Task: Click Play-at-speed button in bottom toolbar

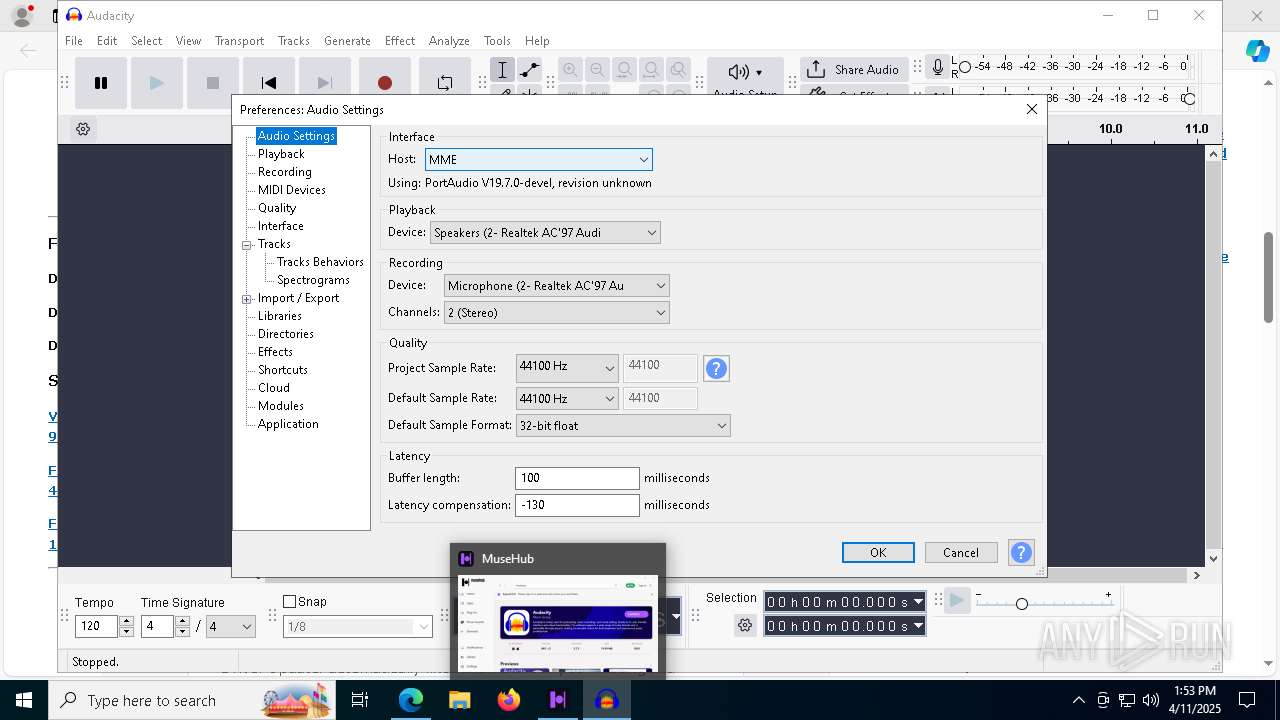Action: (x=956, y=600)
